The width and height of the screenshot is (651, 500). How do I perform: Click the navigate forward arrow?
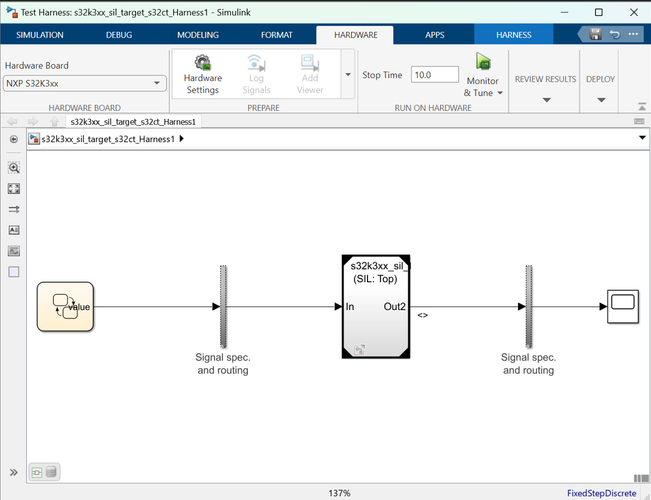point(33,122)
